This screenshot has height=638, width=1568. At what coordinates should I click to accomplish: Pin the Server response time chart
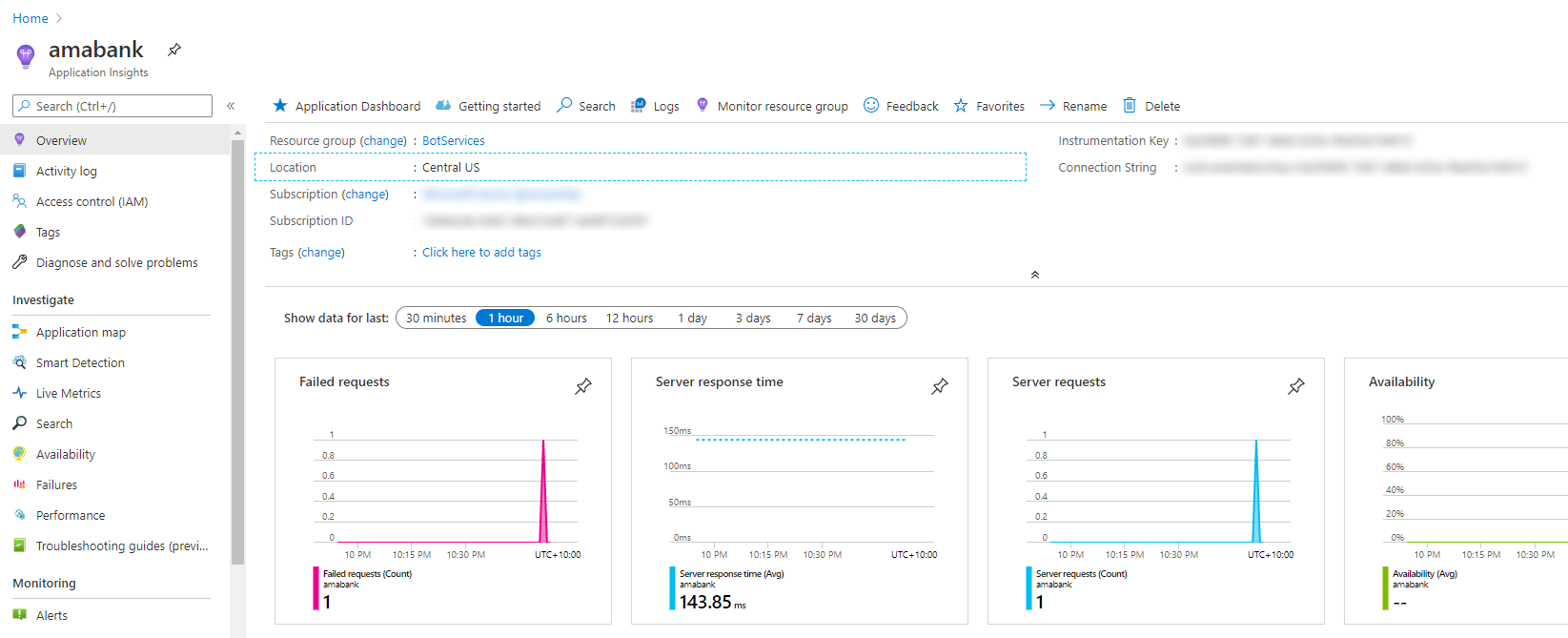coord(940,386)
